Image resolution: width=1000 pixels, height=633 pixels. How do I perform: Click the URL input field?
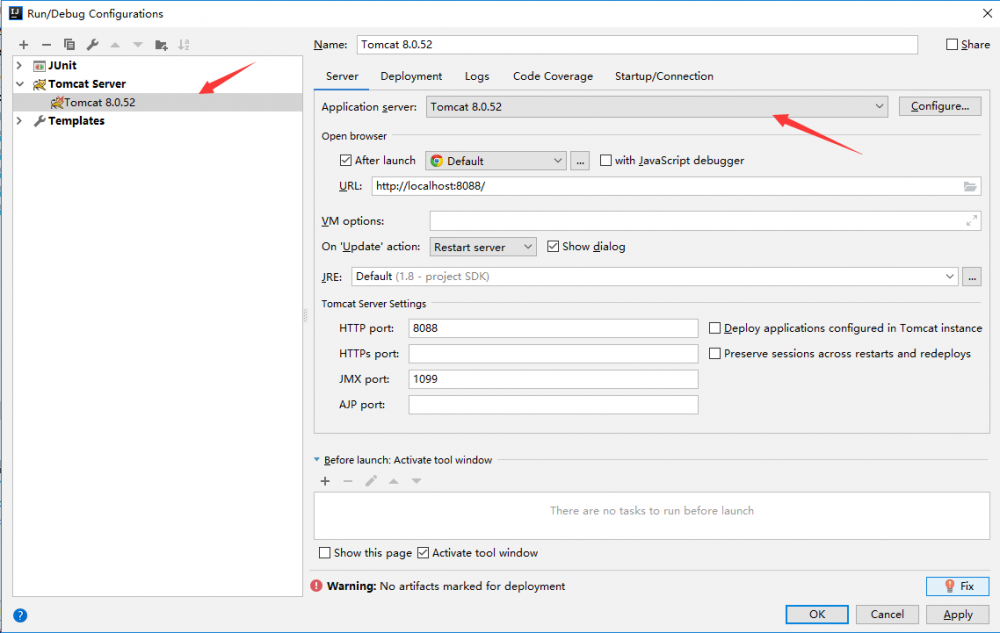pos(675,186)
